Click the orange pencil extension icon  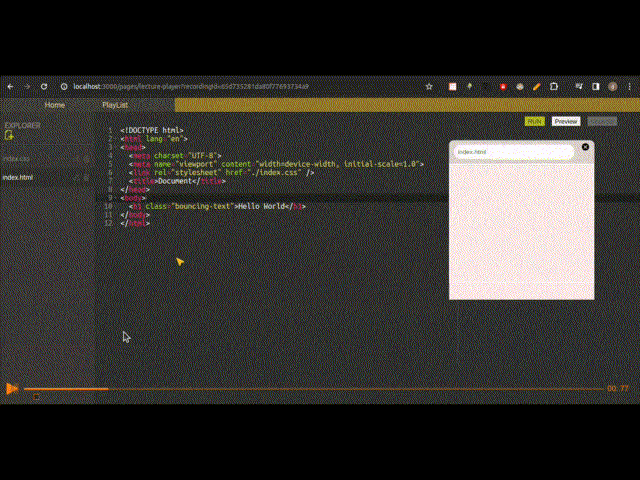[x=537, y=87]
